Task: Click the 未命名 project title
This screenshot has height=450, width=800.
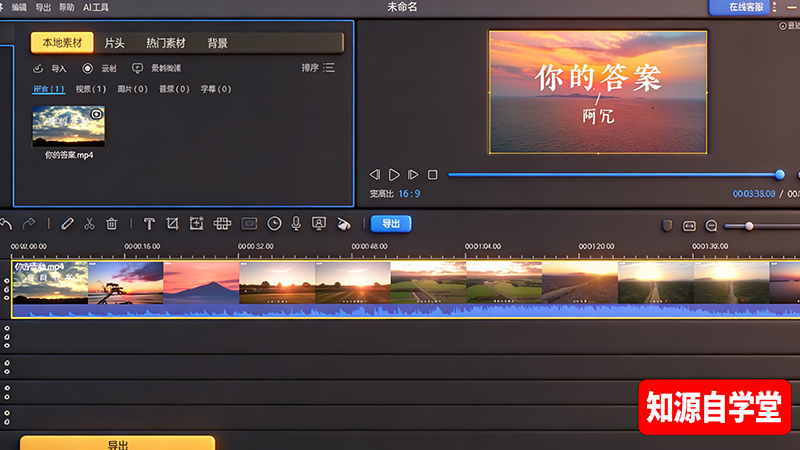Action: click(402, 7)
